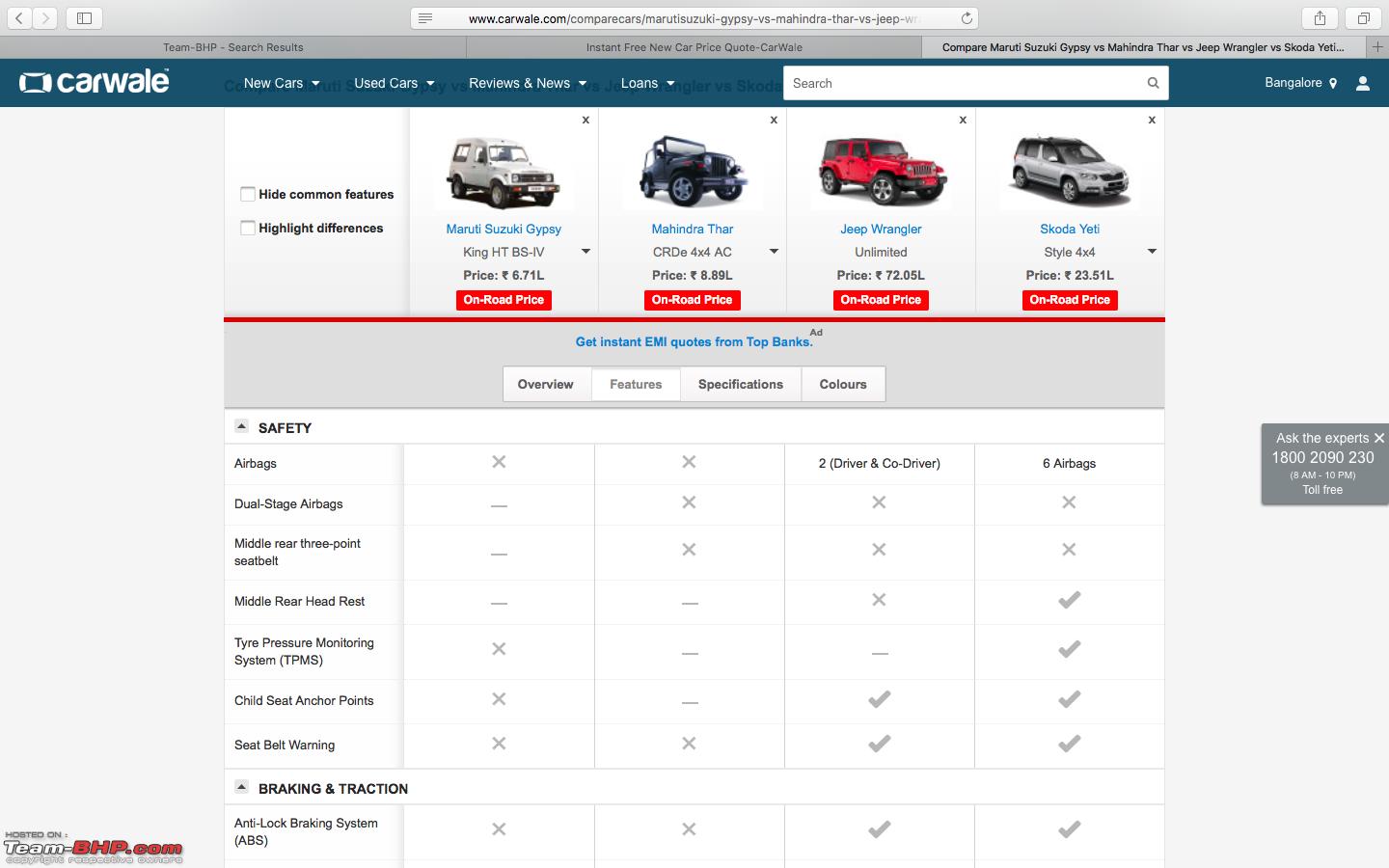Open Used Cars dropdown menu
The height and width of the screenshot is (868, 1389).
click(394, 83)
